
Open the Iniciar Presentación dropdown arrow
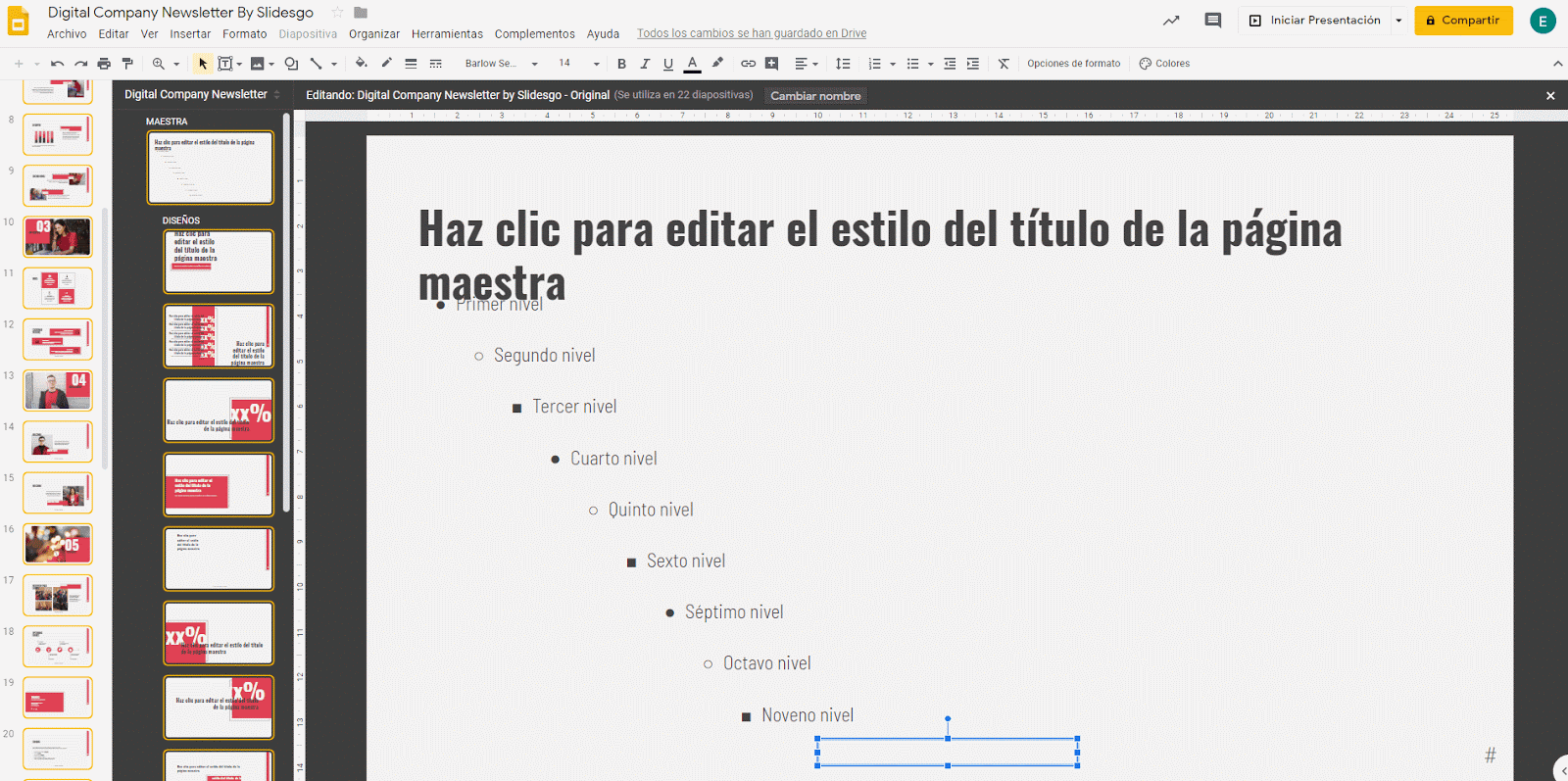pos(1398,21)
